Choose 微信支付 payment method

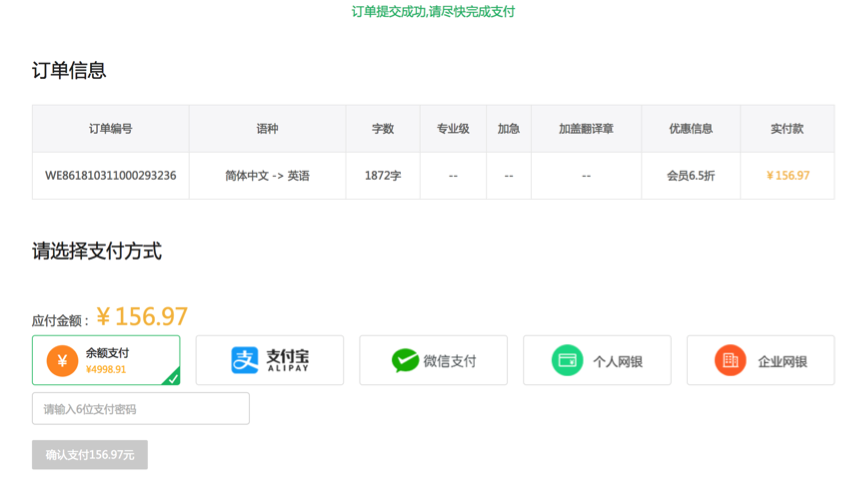point(434,360)
